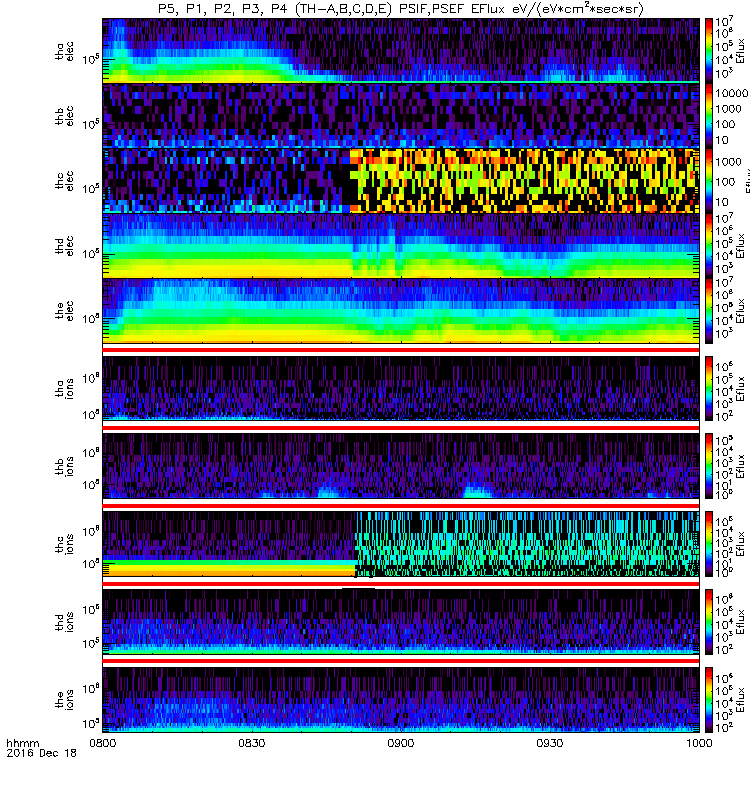The image size is (750, 800).
Task: Click the thb ions color bar
Action: click(x=709, y=466)
